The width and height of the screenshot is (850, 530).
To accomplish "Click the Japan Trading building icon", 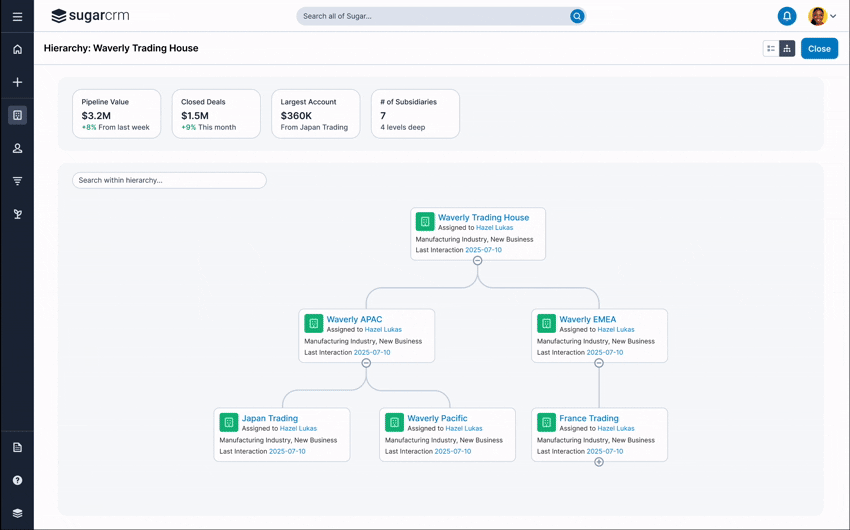I will 229,422.
